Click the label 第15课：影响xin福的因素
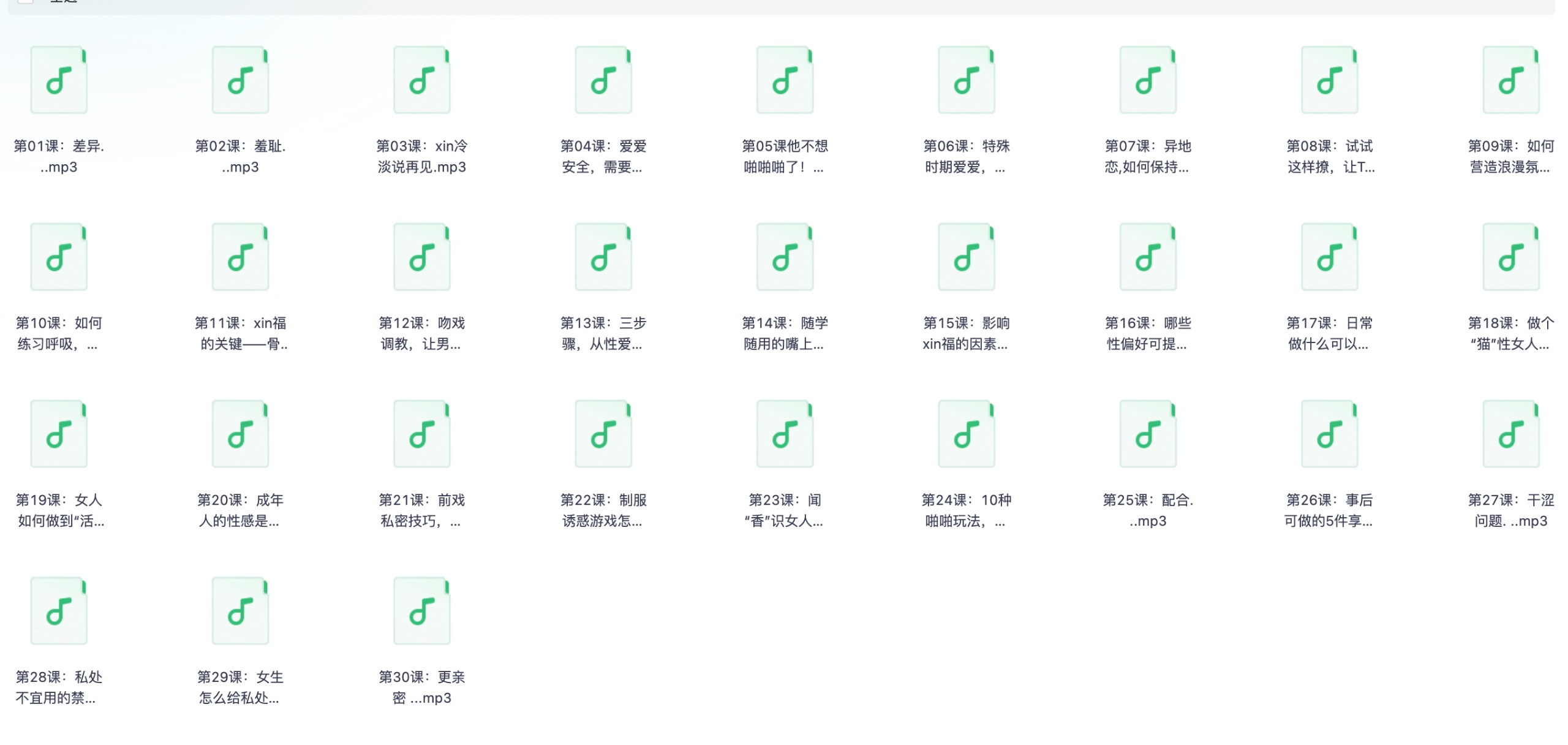This screenshot has width=1568, height=745. click(967, 333)
